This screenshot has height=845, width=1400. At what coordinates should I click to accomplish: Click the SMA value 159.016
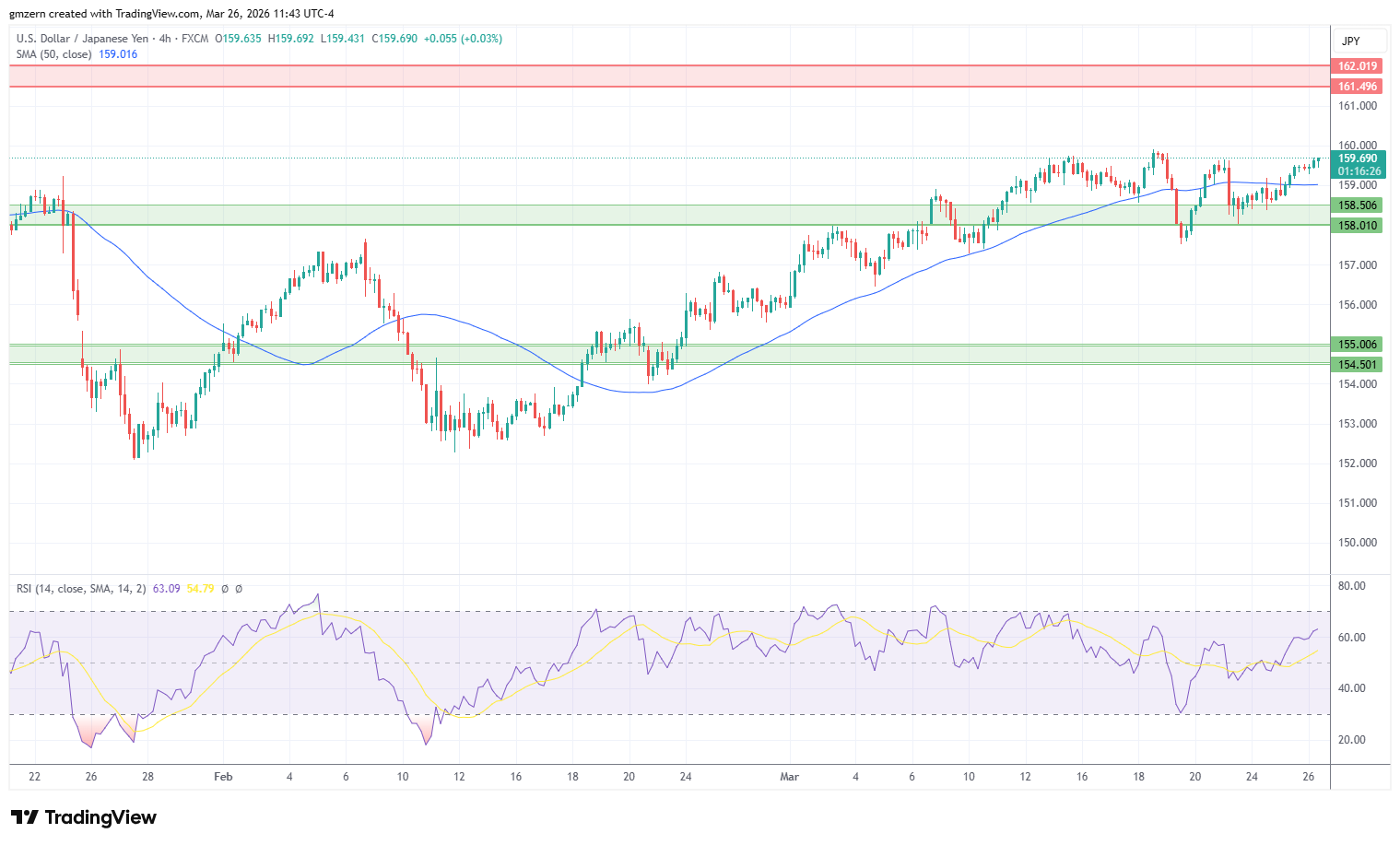pos(118,54)
